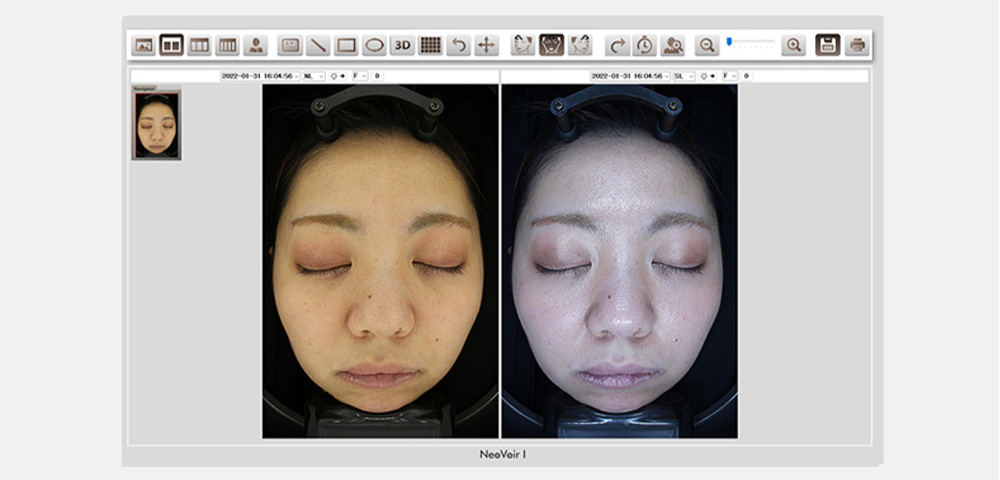Viewport: 1000px width, 480px height.
Task: Open the 3D view
Action: click(402, 45)
